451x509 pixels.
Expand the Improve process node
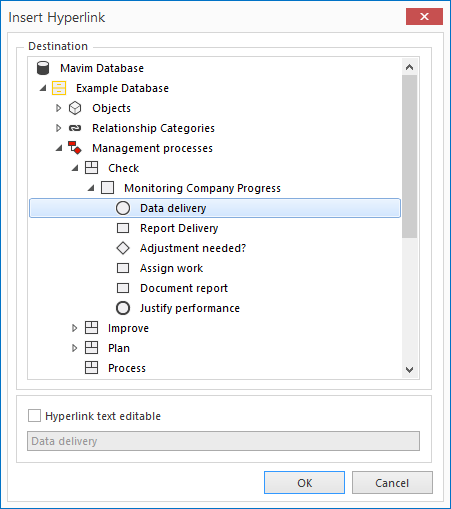pyautogui.click(x=75, y=328)
